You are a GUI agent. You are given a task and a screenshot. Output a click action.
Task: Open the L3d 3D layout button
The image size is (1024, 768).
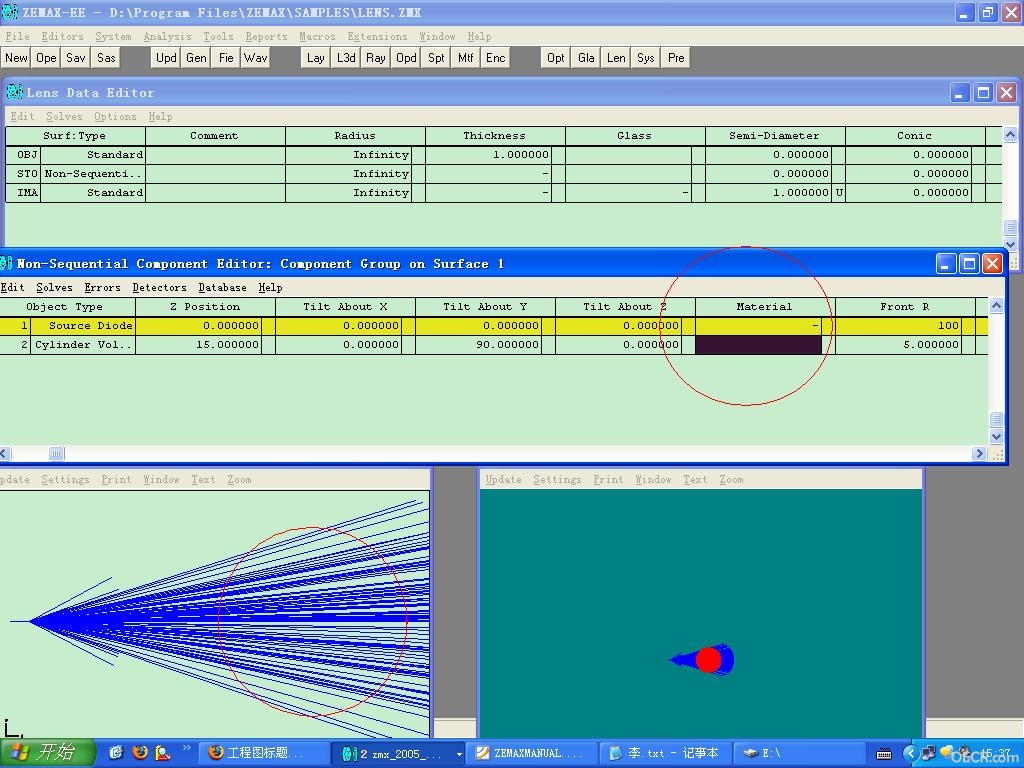[x=346, y=58]
